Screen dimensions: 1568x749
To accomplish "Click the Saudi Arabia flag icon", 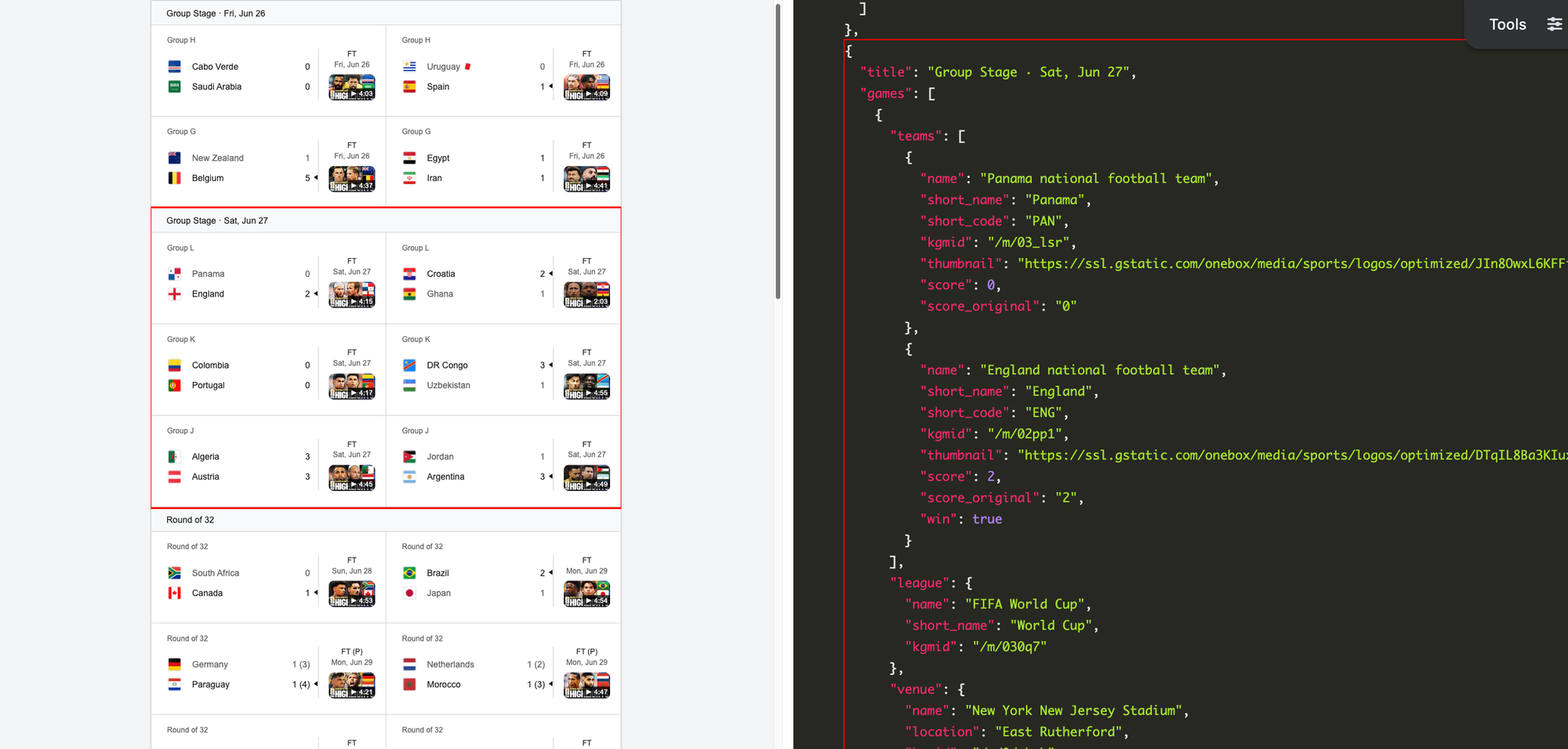I will pos(175,87).
